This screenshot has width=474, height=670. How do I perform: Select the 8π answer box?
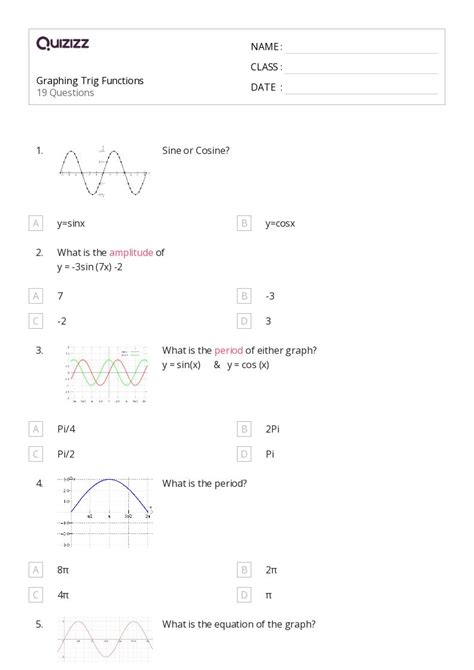pyautogui.click(x=36, y=570)
